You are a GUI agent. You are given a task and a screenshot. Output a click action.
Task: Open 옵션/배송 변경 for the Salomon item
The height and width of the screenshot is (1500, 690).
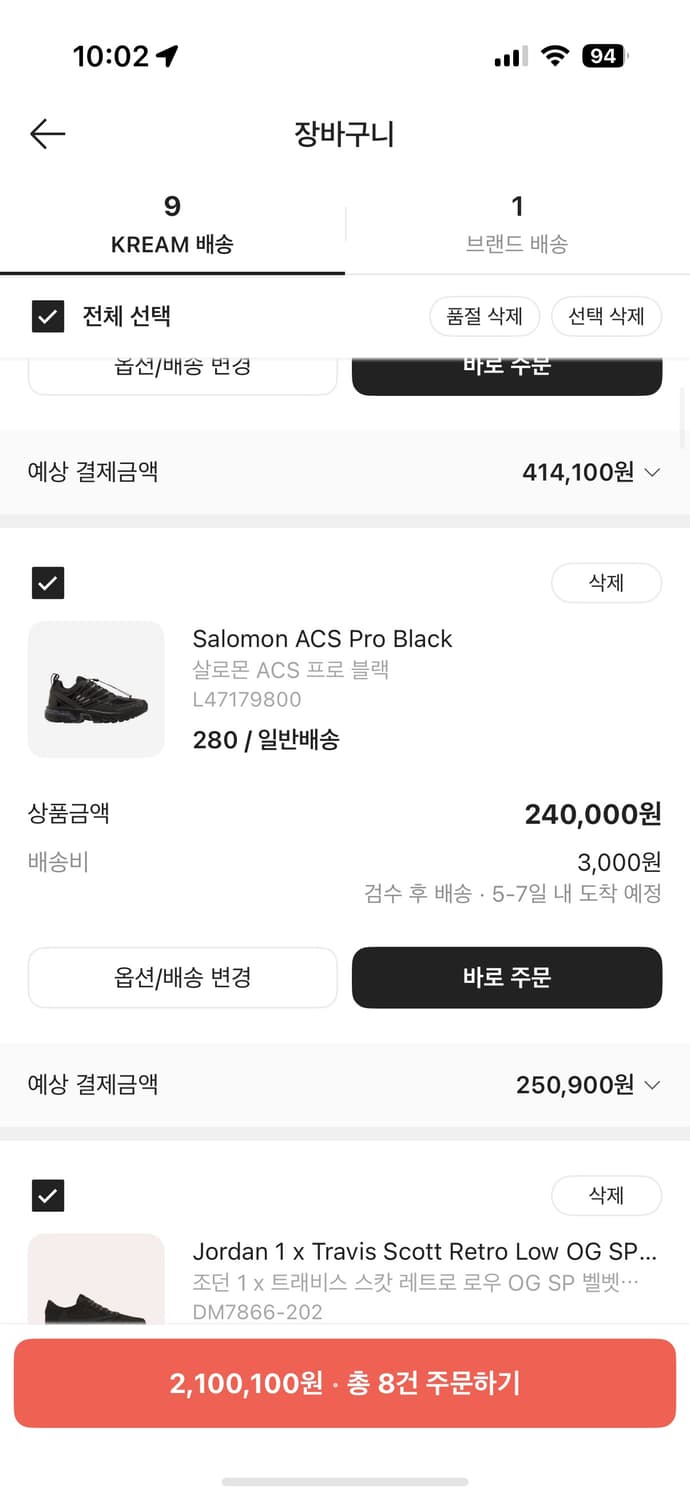[x=182, y=977]
